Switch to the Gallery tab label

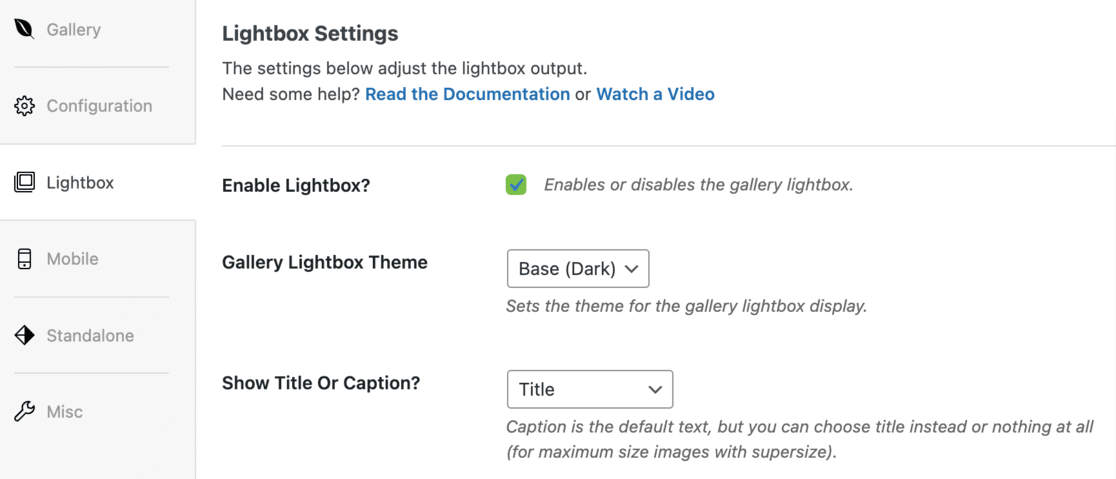coord(73,30)
